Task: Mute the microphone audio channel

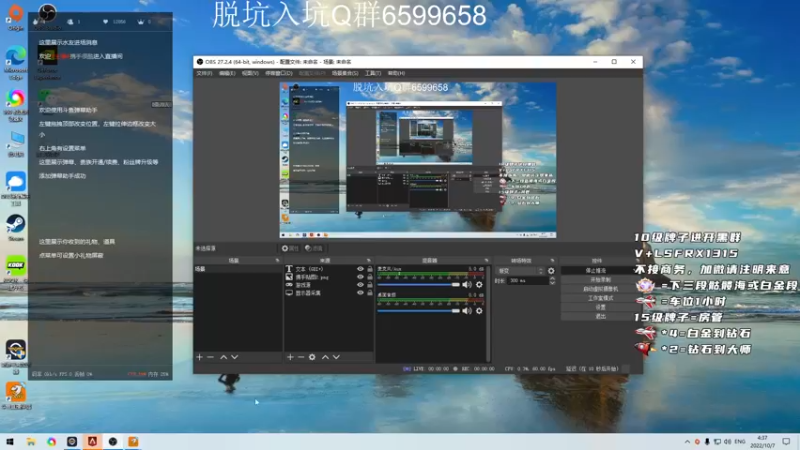Action: 466,285
